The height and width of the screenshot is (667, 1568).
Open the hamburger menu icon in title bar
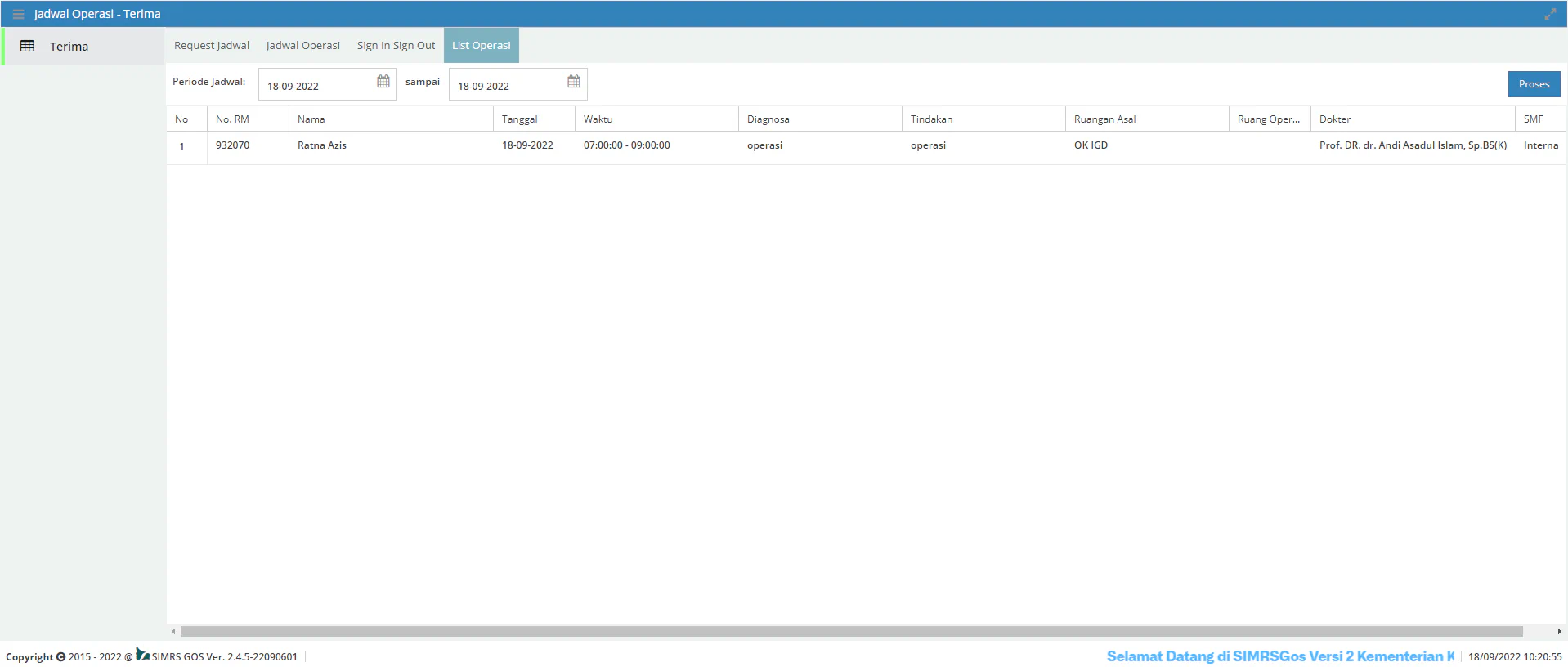tap(18, 14)
